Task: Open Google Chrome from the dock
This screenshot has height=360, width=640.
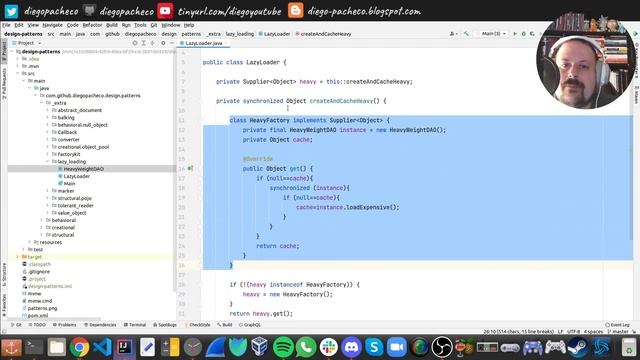Action: click(x=79, y=347)
